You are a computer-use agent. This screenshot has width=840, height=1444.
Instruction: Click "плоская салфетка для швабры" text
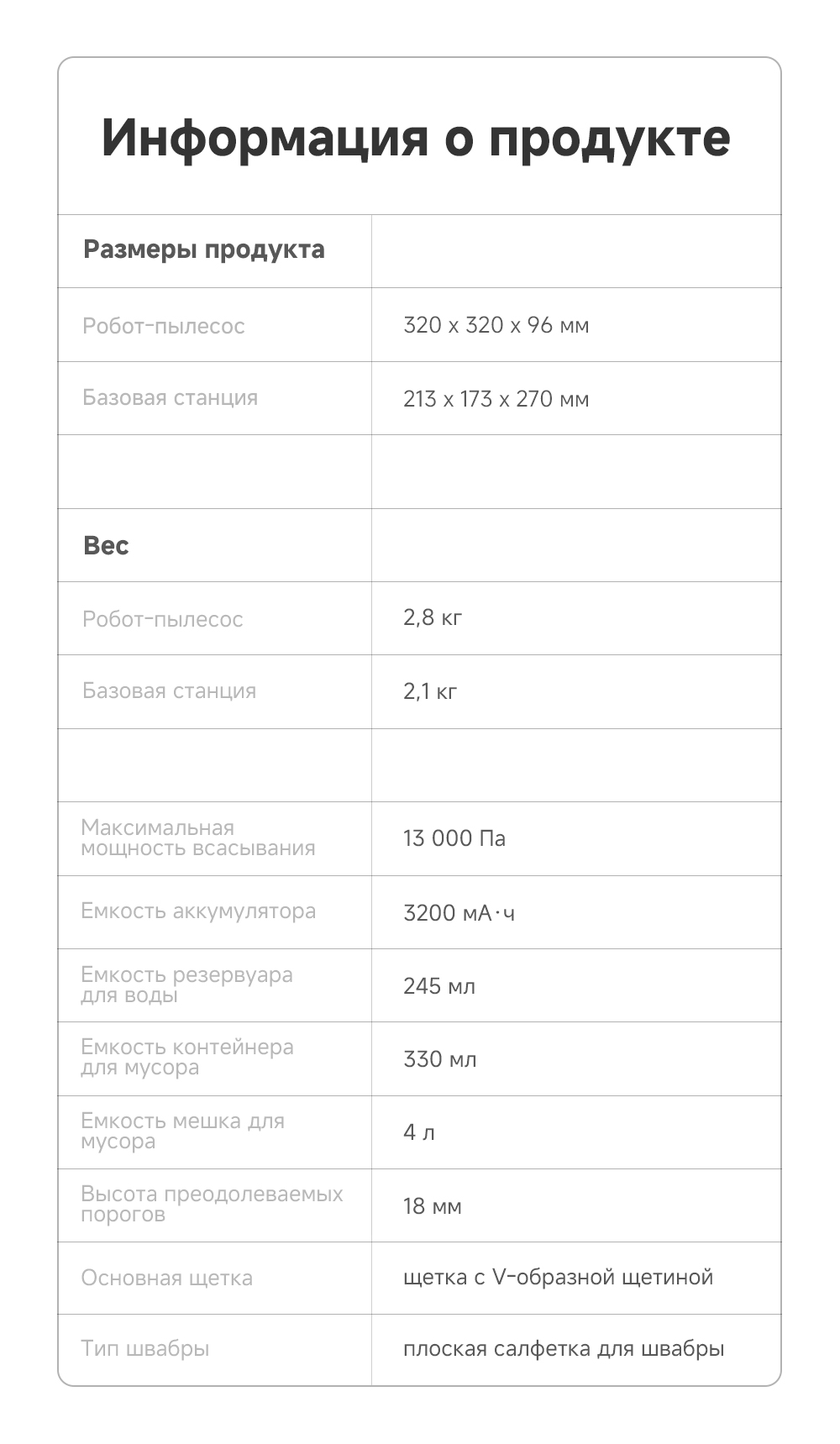pos(563,1349)
